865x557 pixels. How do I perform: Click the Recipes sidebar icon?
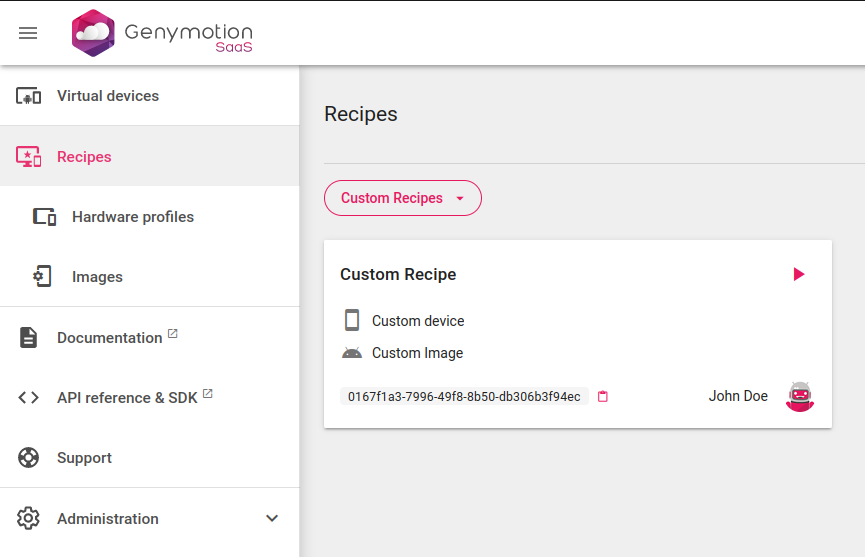point(29,157)
